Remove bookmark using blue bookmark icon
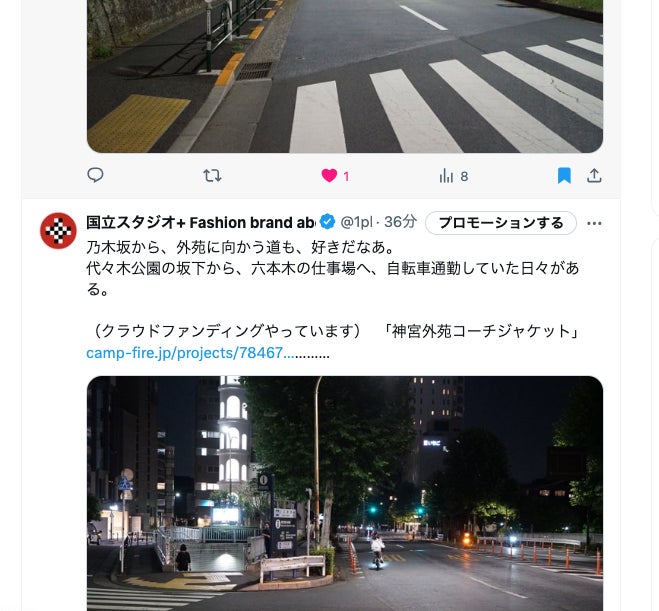The height and width of the screenshot is (611, 659). (564, 175)
